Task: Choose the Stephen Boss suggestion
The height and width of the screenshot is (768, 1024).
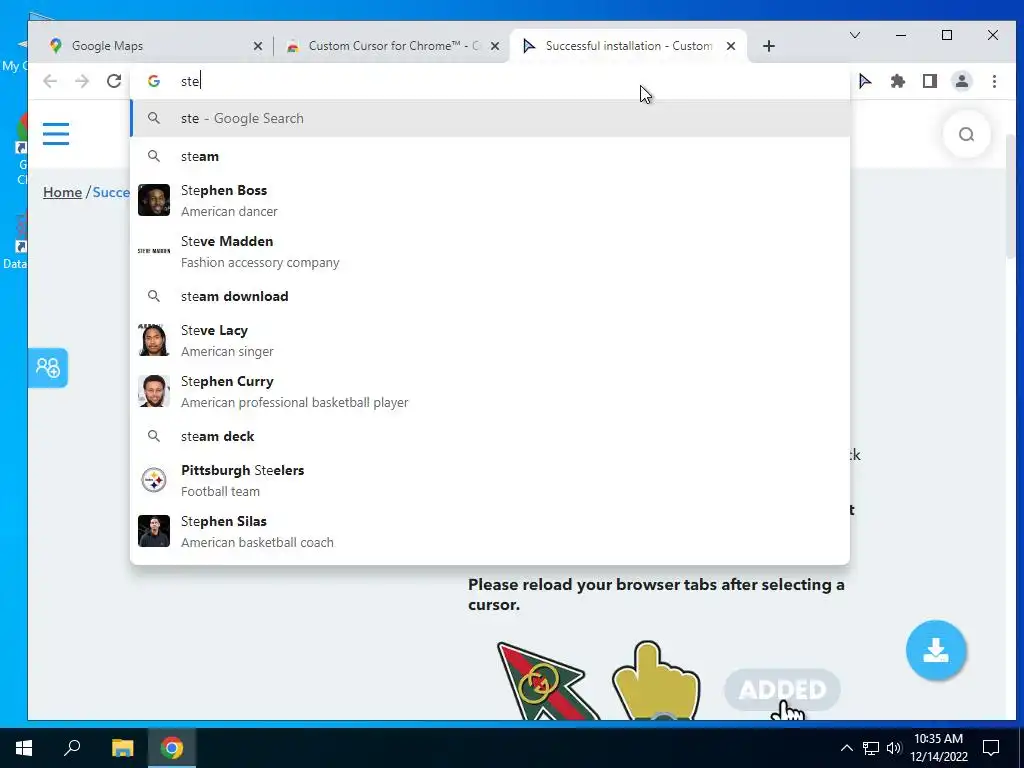Action: [490, 200]
